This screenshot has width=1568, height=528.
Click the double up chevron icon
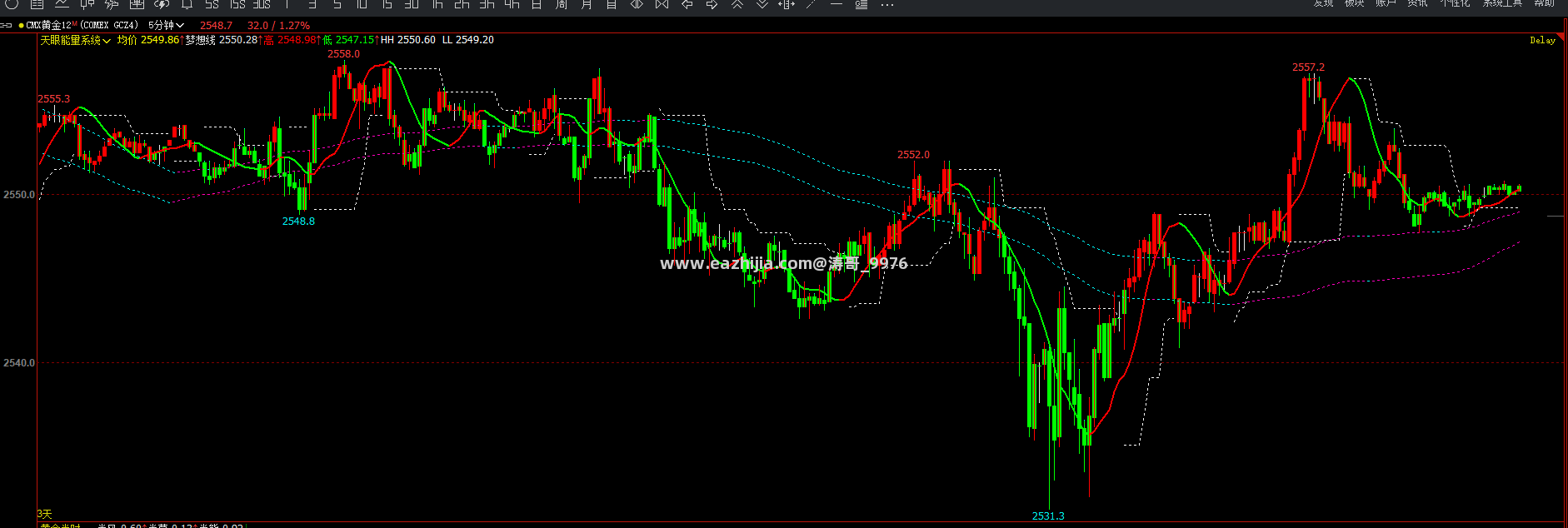737,4
